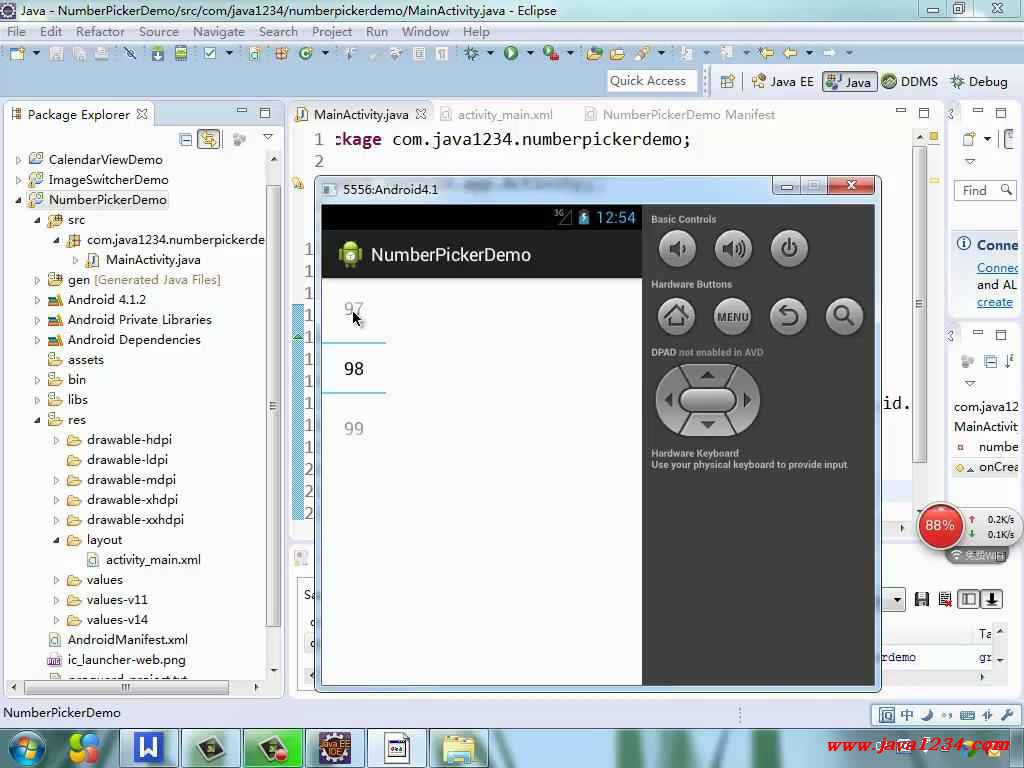This screenshot has width=1024, height=768.
Task: Click green Run button in toolbar
Action: 511,53
